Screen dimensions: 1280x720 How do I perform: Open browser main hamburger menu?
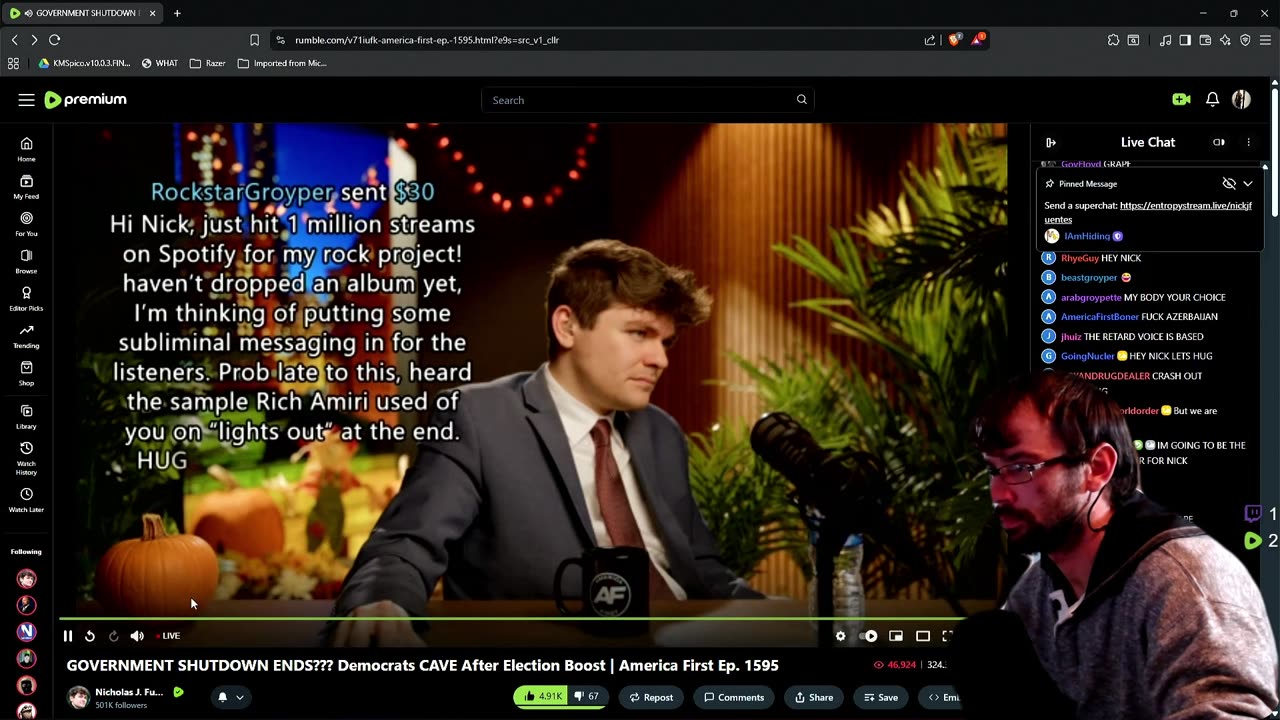pos(1265,40)
